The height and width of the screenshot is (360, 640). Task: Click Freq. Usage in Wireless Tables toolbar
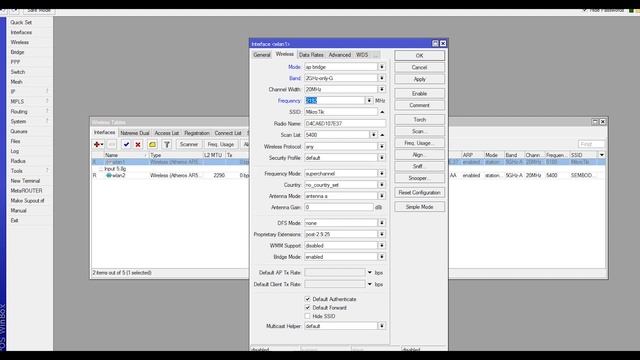tap(221, 144)
